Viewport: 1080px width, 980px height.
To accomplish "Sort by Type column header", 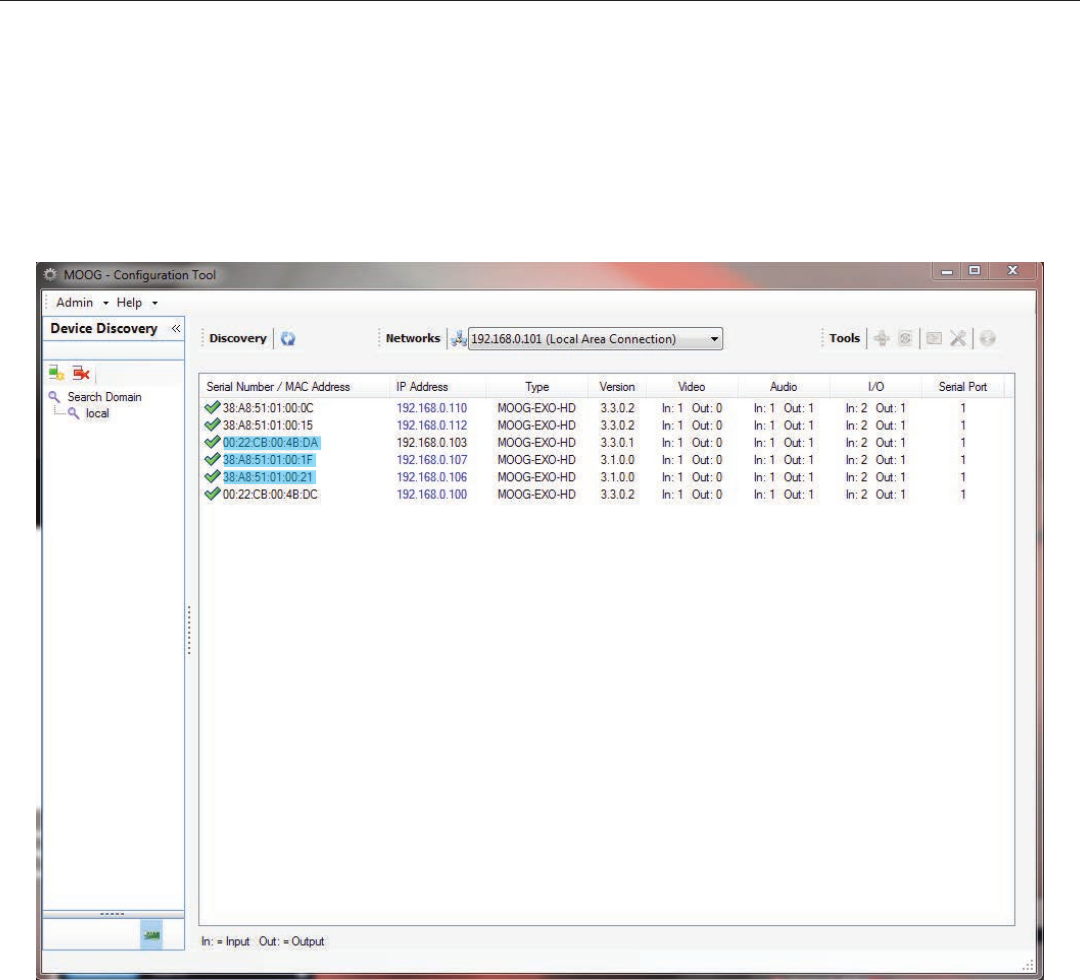I will click(x=537, y=387).
